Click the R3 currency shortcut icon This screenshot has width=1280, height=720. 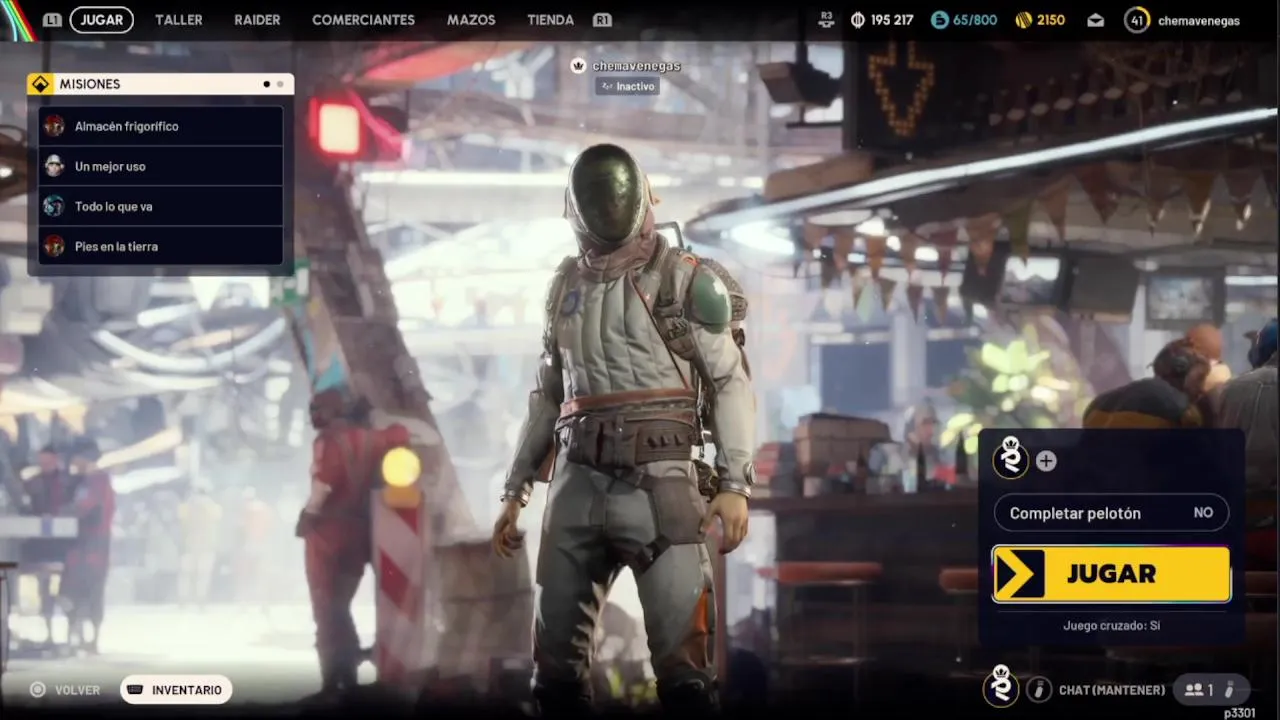point(826,19)
